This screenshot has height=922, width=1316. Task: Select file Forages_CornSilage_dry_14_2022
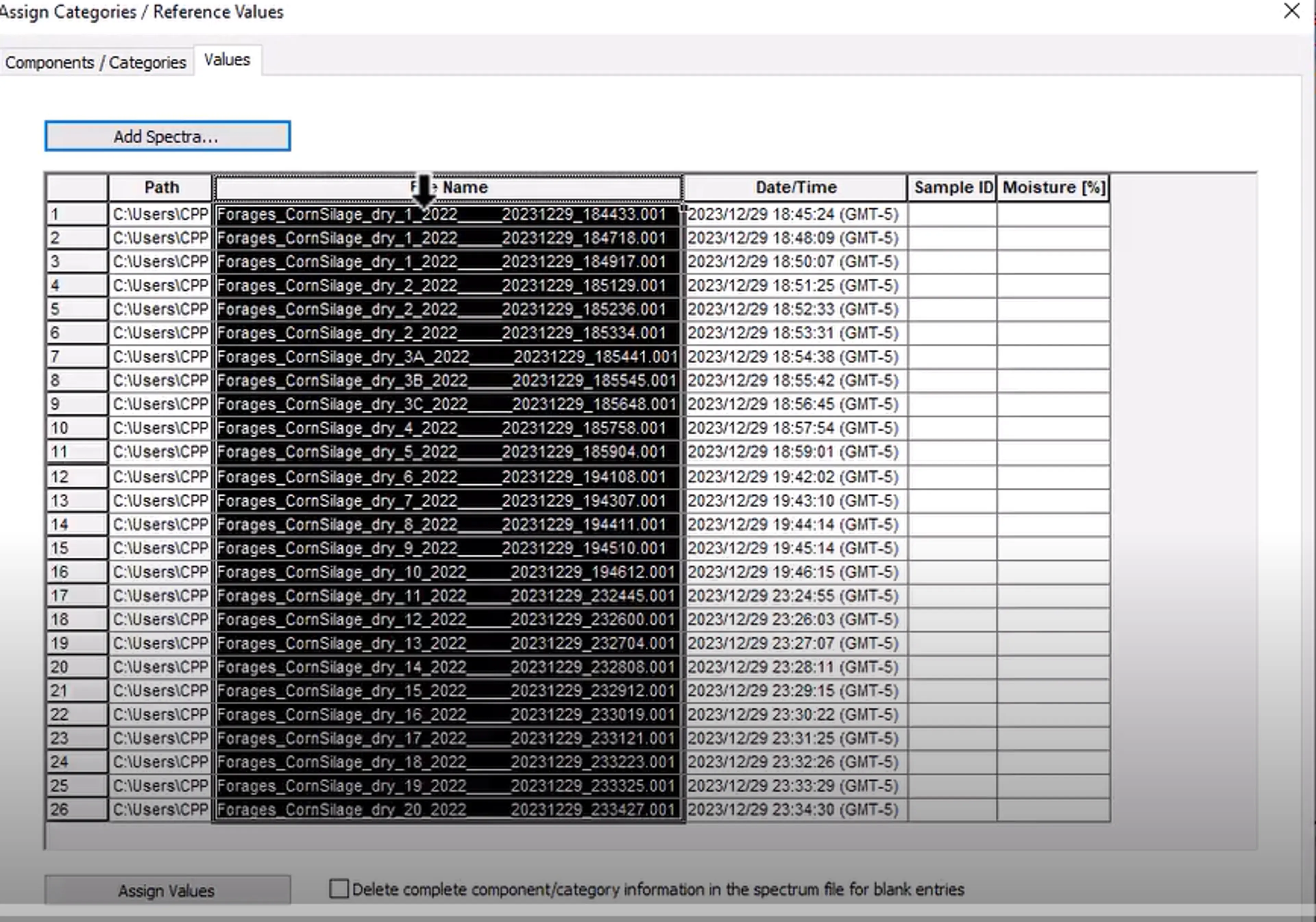(448, 667)
